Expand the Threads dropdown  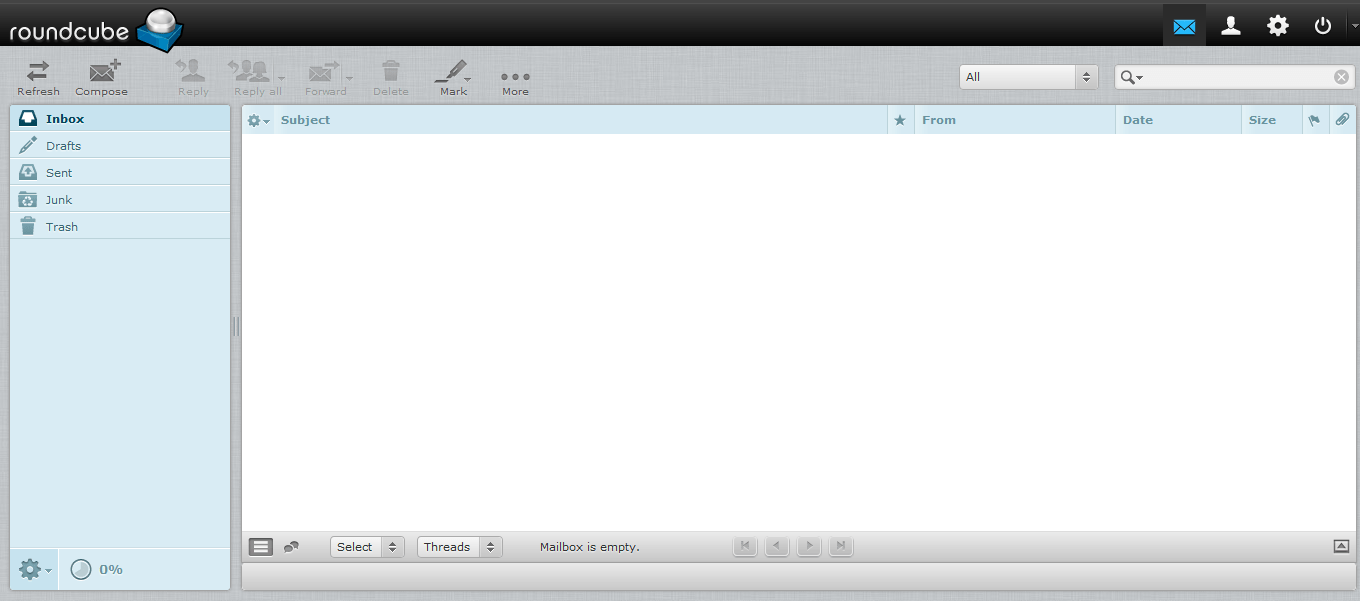pos(459,547)
